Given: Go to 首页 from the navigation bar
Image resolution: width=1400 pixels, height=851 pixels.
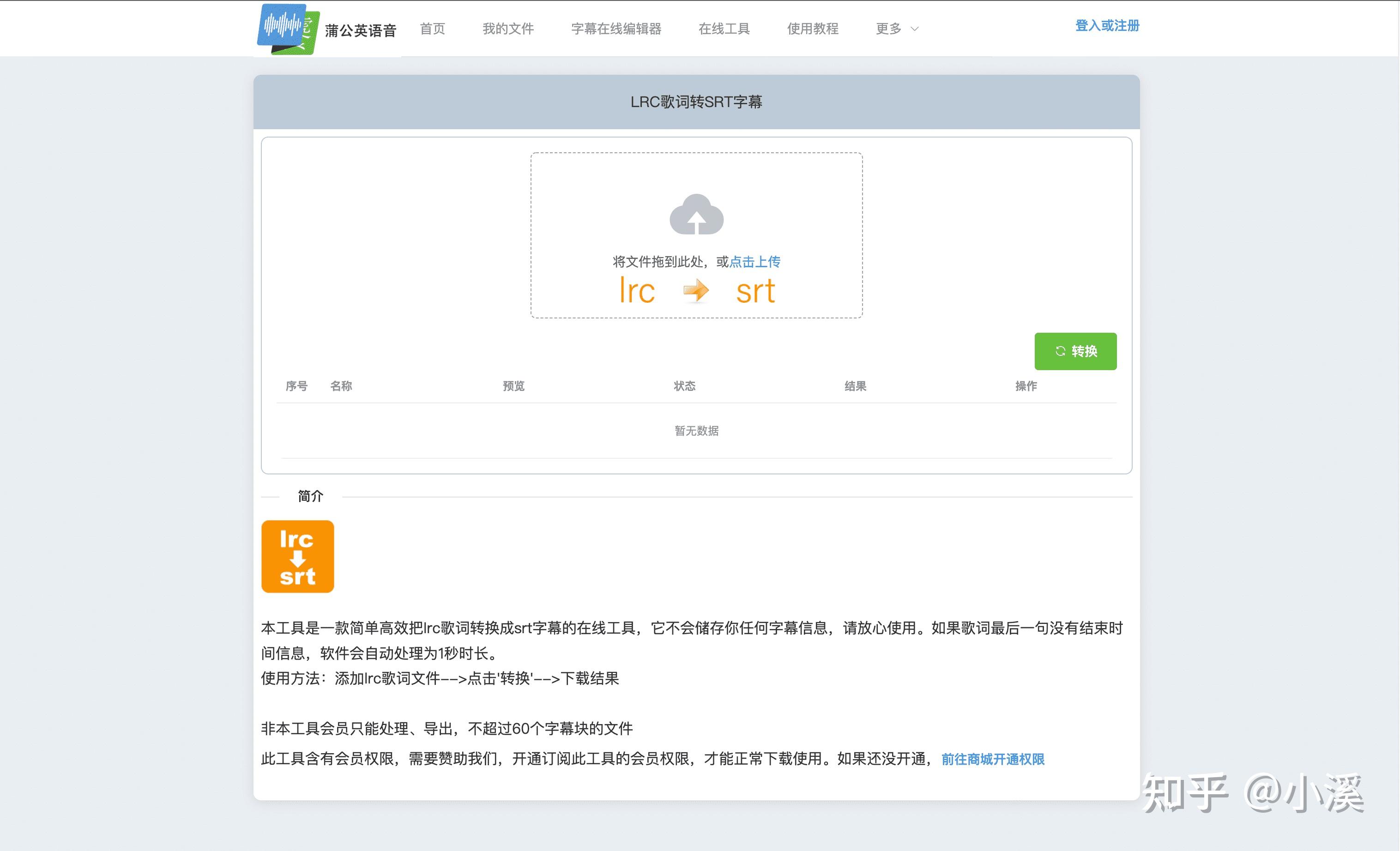Looking at the screenshot, I should pos(432,28).
